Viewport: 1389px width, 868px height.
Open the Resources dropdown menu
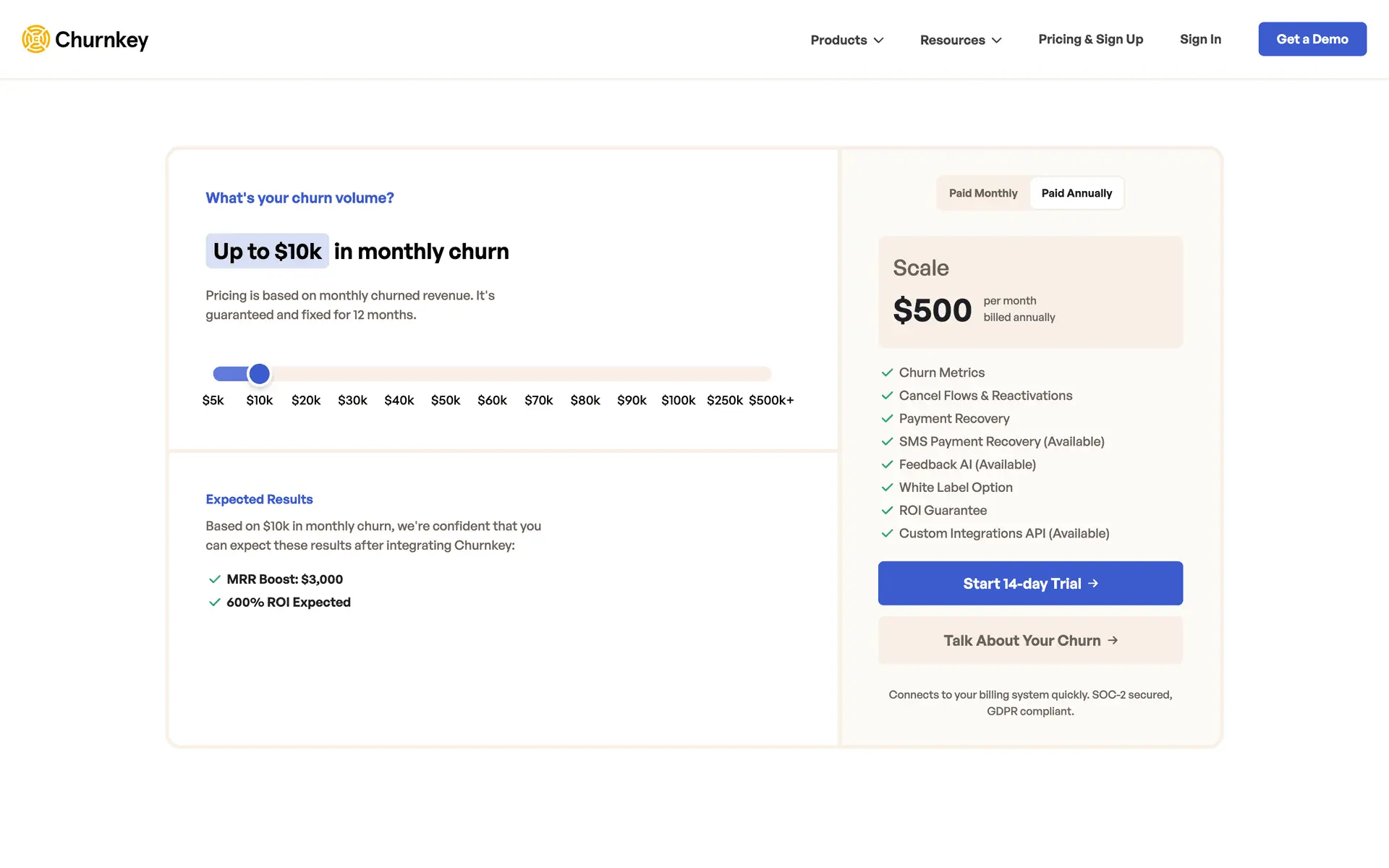pos(960,40)
